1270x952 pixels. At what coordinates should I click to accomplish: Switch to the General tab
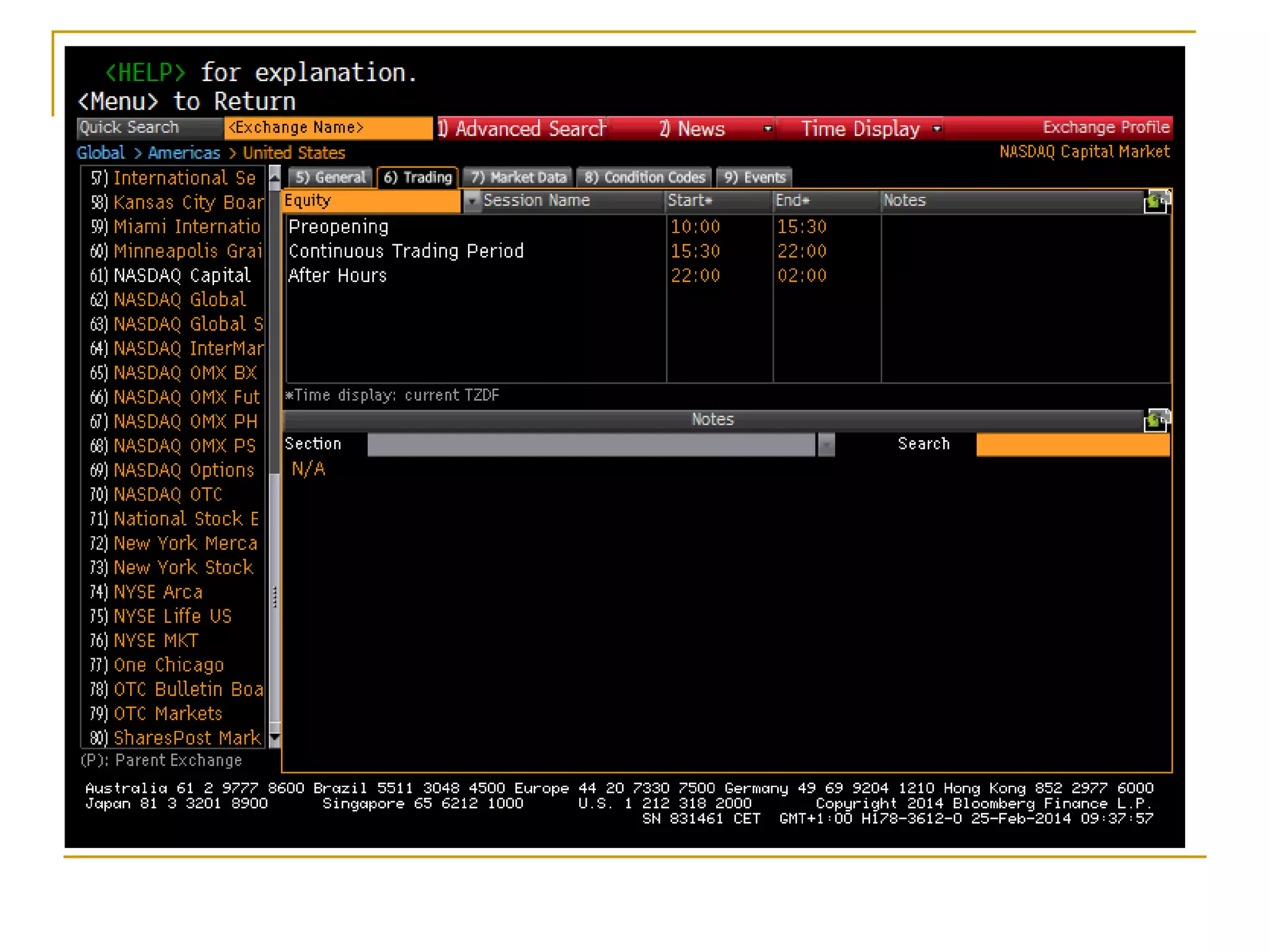point(331,177)
